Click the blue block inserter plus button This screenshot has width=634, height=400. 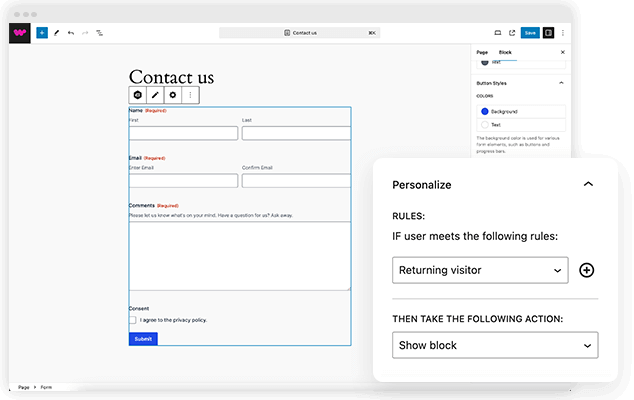click(41, 32)
